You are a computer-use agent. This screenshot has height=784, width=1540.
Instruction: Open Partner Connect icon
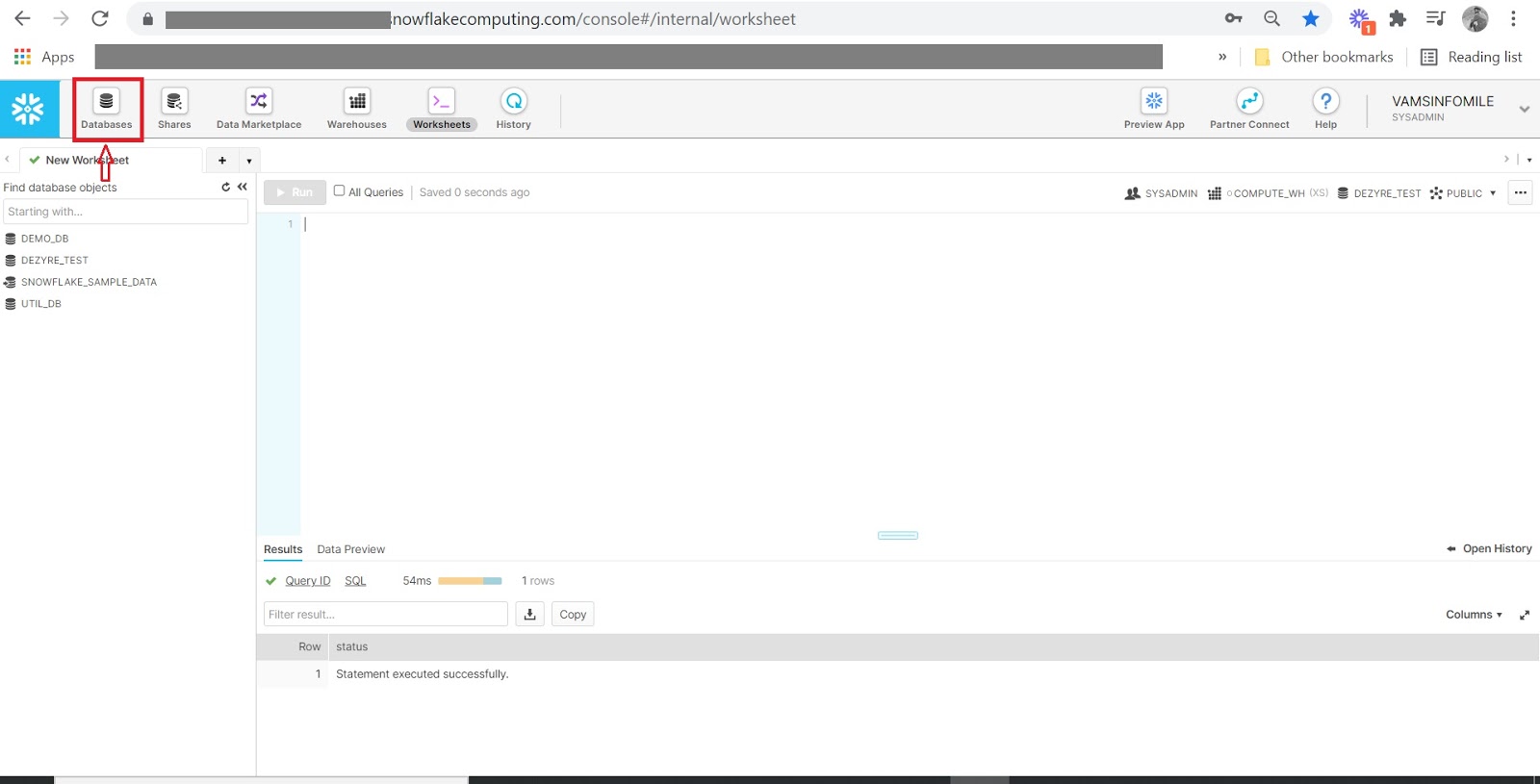(1249, 102)
